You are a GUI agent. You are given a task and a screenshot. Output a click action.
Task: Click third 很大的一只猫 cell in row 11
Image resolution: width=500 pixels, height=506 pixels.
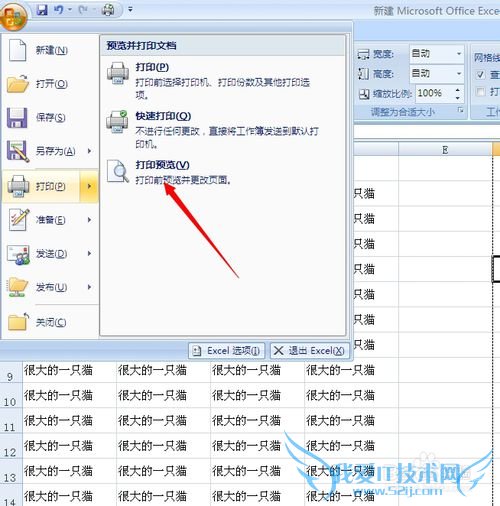pos(257,421)
